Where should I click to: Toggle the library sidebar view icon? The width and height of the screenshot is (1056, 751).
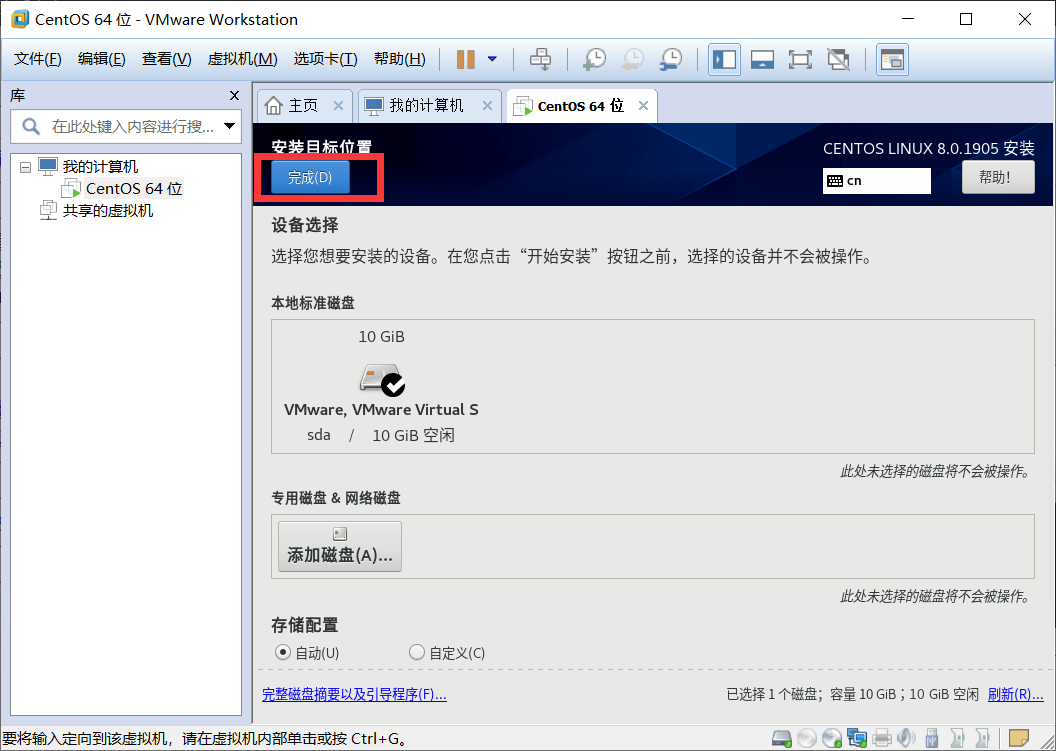point(725,59)
